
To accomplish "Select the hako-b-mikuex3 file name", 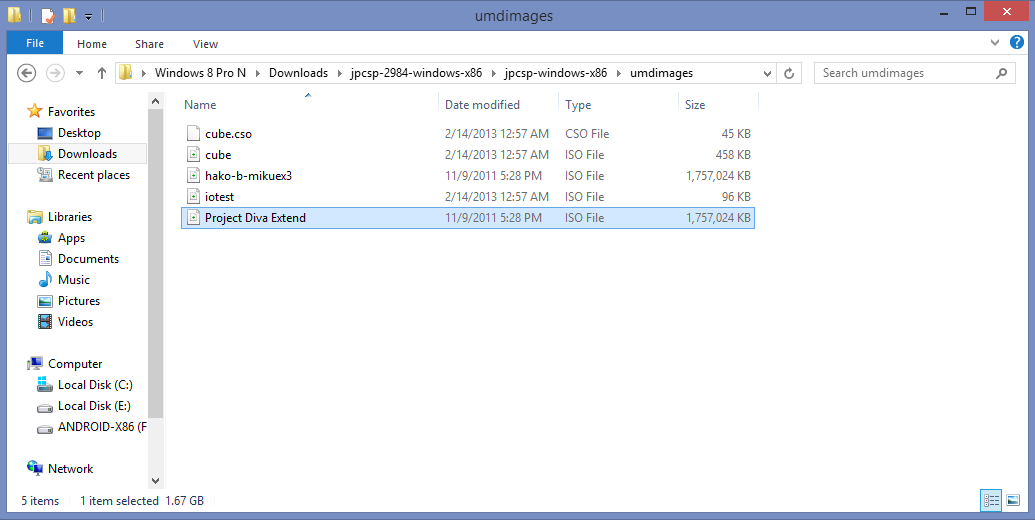I will click(x=248, y=176).
